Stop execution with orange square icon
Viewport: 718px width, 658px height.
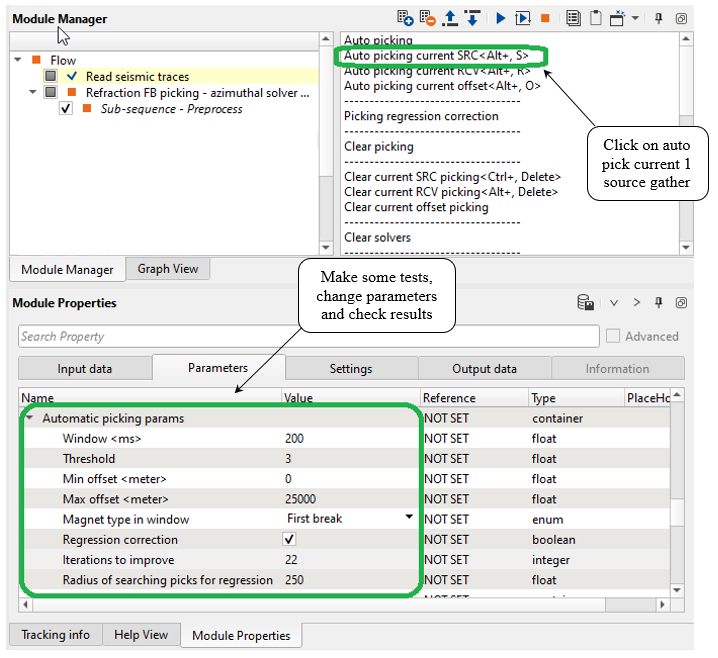tap(545, 18)
